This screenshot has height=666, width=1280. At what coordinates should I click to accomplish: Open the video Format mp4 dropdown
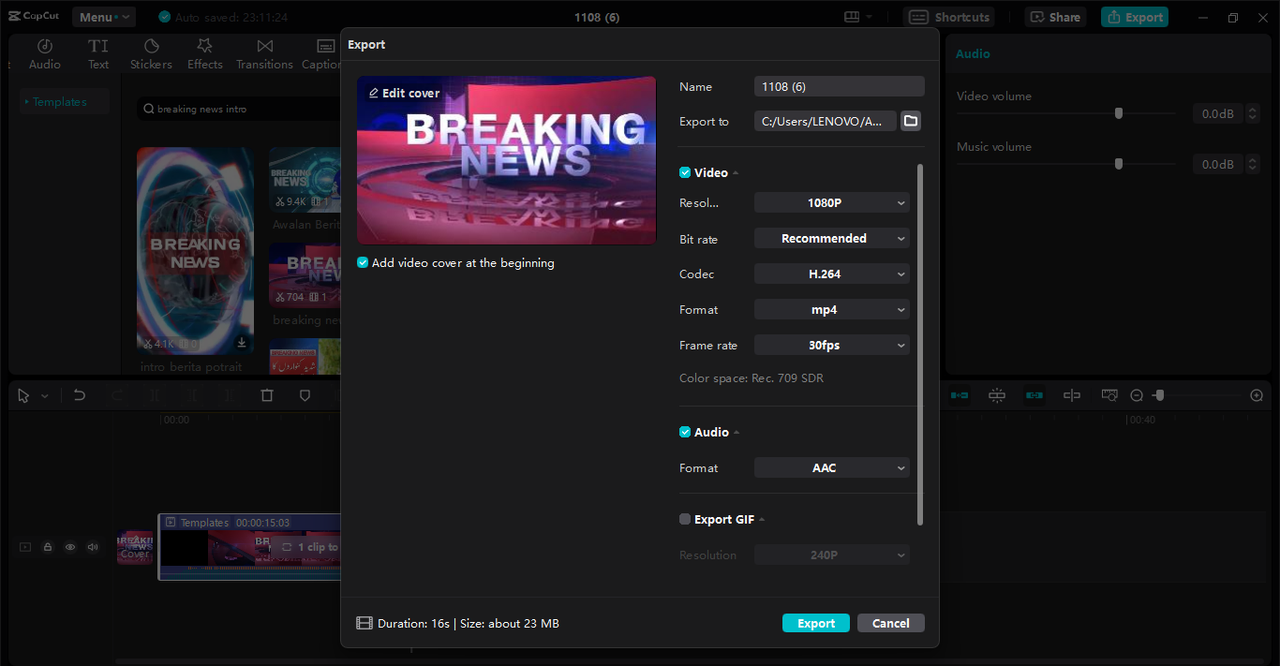pos(832,310)
